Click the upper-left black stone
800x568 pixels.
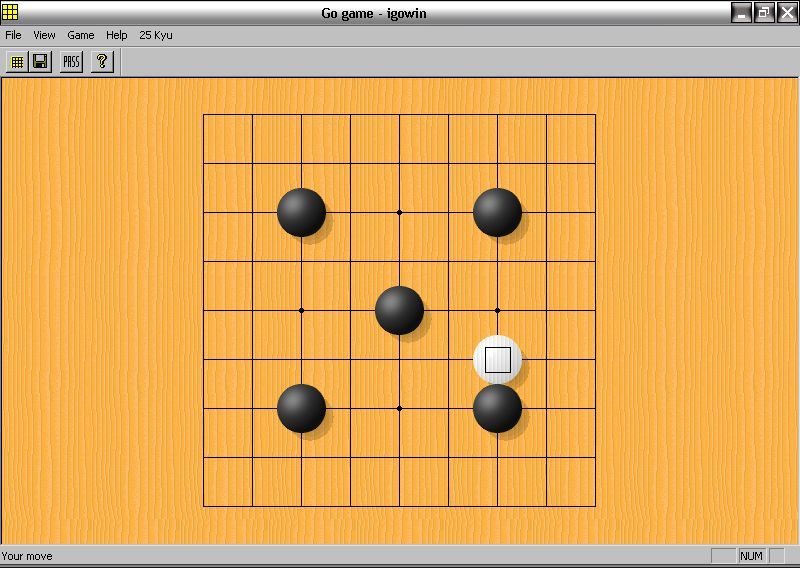point(302,212)
